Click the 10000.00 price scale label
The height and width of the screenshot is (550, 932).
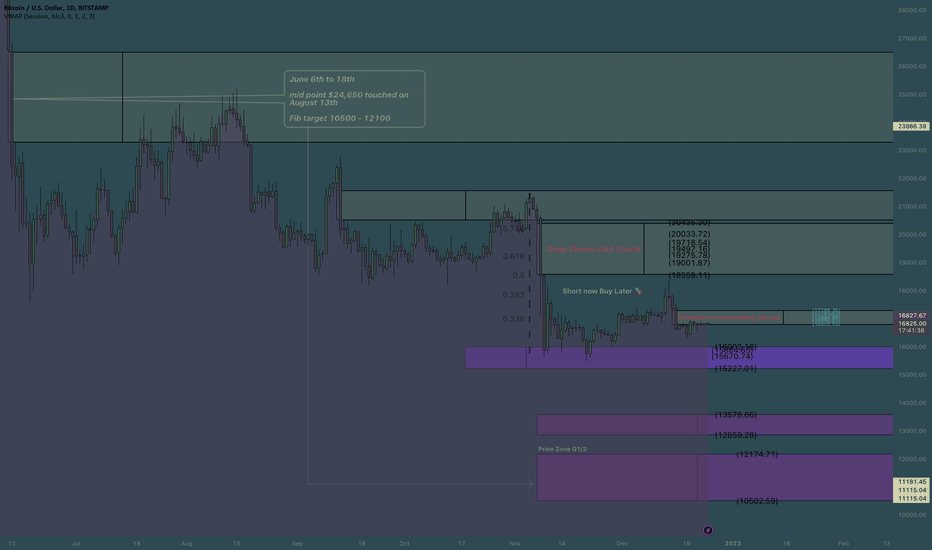point(912,515)
